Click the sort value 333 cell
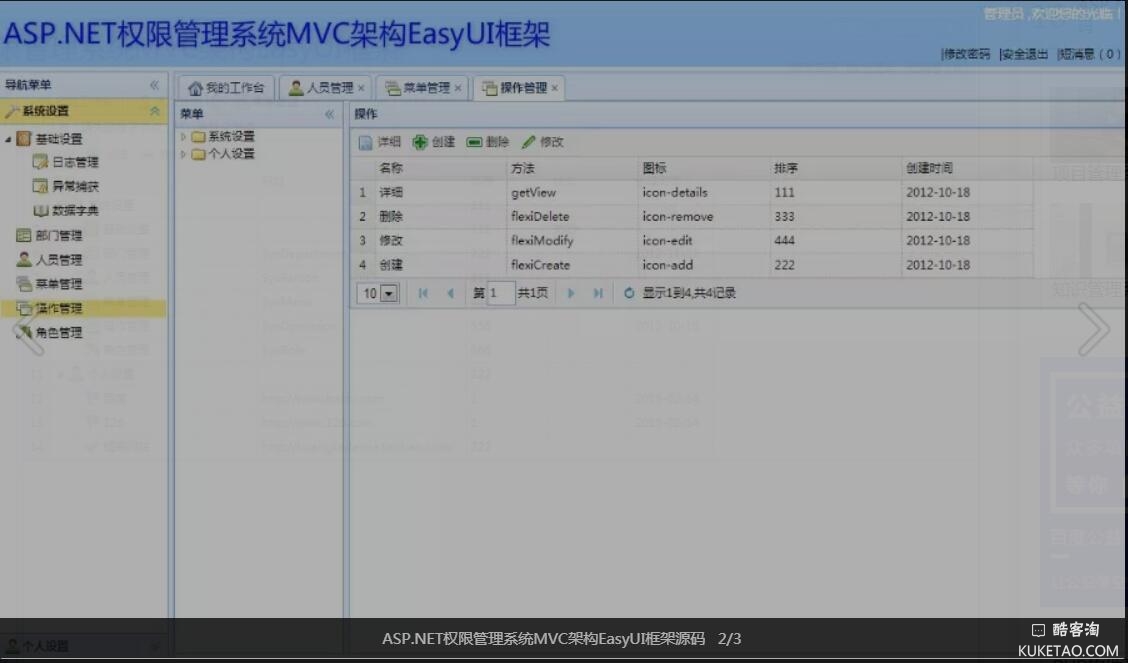 click(835, 216)
